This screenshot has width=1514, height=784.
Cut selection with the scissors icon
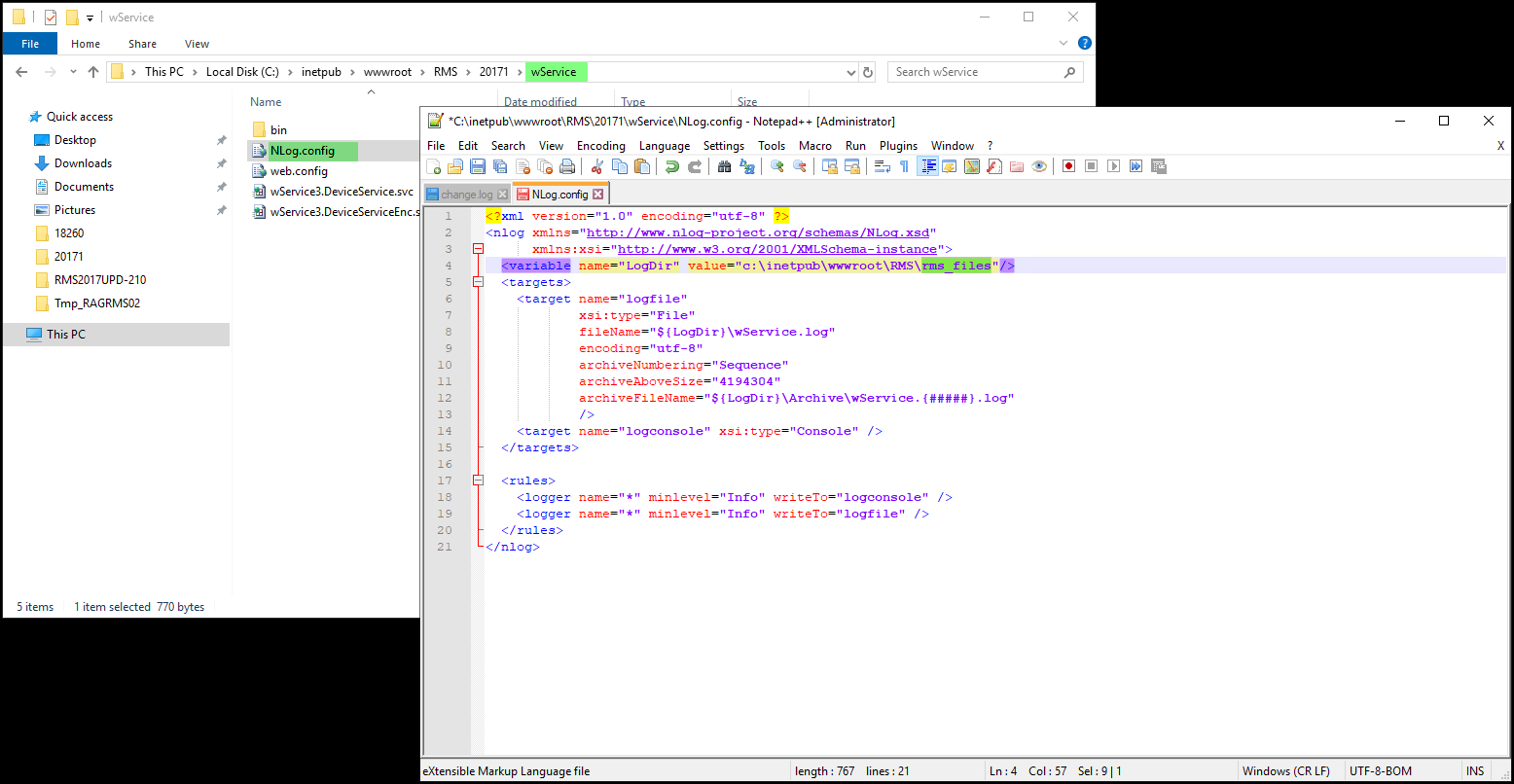coord(597,166)
